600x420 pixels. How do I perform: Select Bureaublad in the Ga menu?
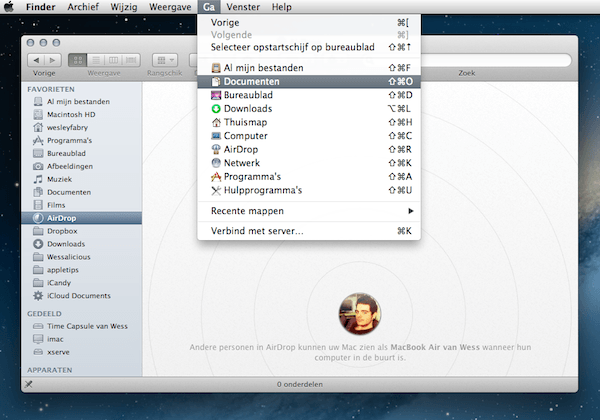309,95
